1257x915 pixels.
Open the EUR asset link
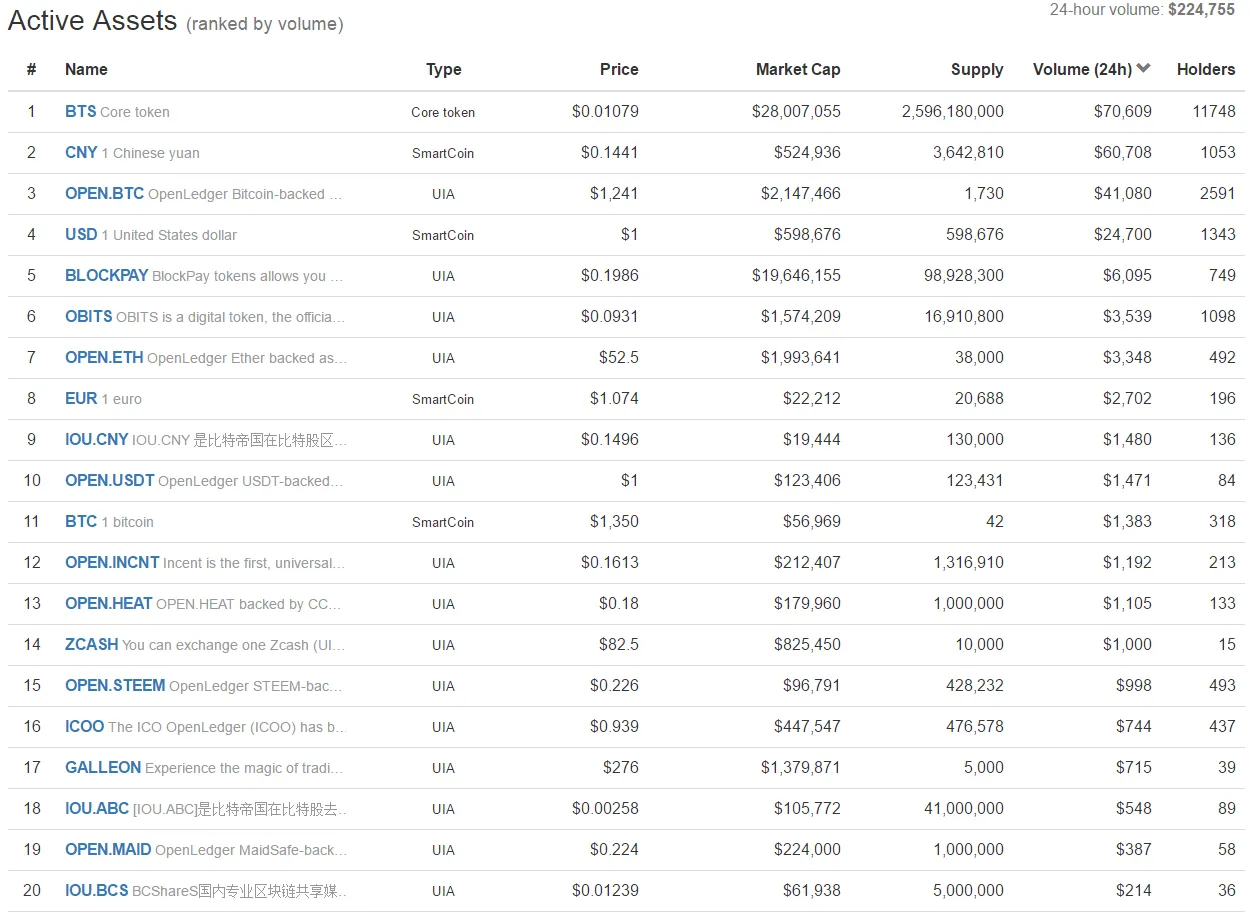pyautogui.click(x=81, y=399)
